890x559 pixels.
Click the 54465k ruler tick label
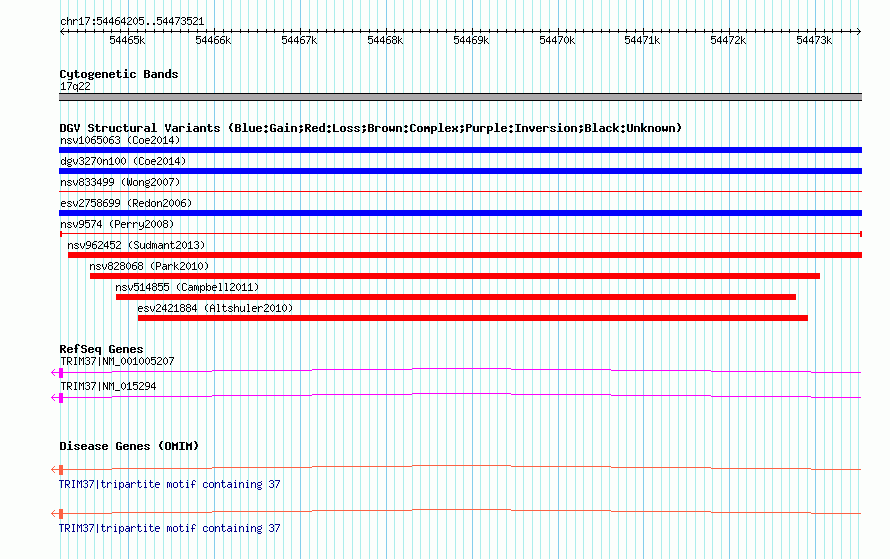coord(127,40)
